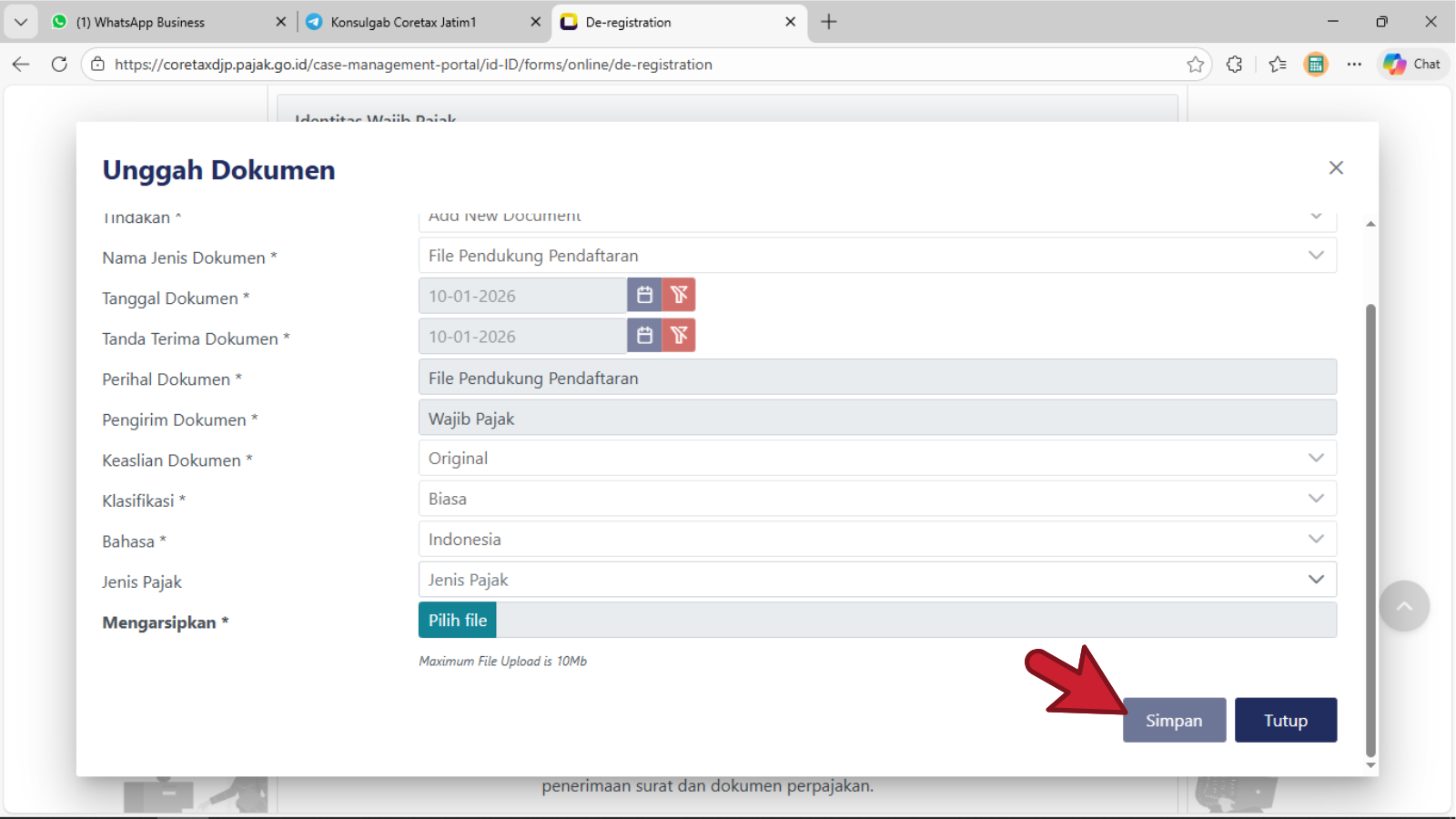Clear the Tanda Terima Dokumen date

point(679,336)
